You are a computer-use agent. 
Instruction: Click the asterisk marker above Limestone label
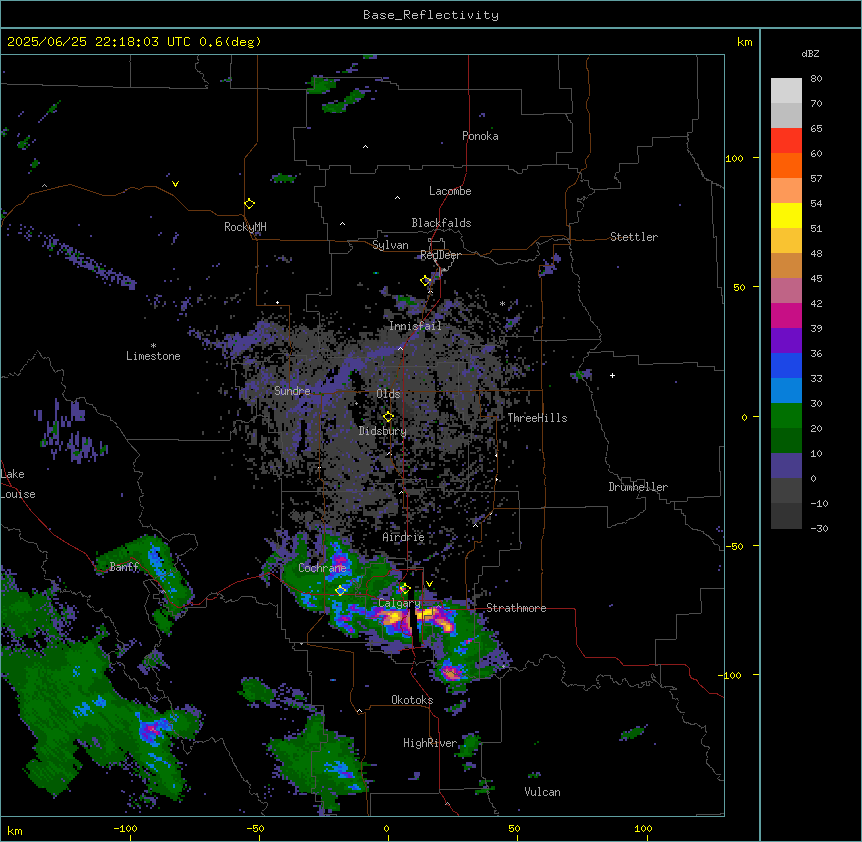point(153,346)
